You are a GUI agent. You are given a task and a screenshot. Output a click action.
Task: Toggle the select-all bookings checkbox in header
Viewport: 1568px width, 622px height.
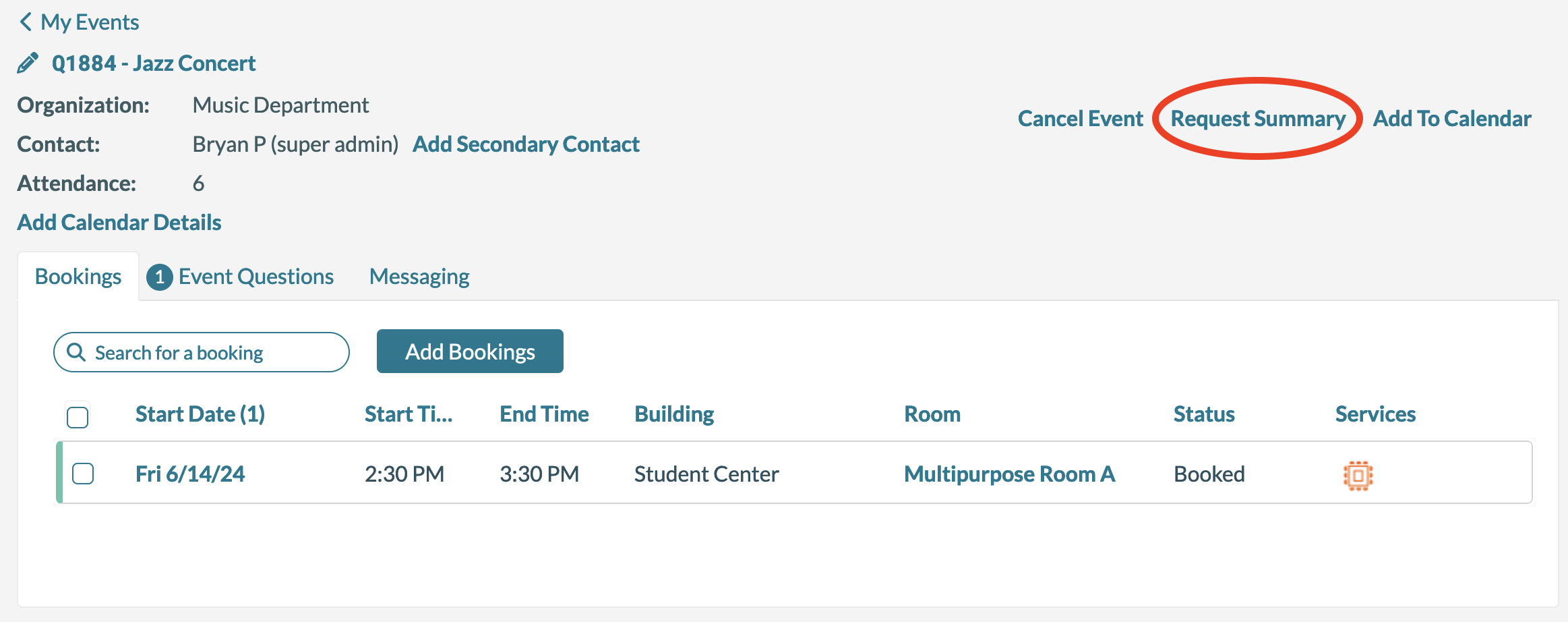click(78, 417)
